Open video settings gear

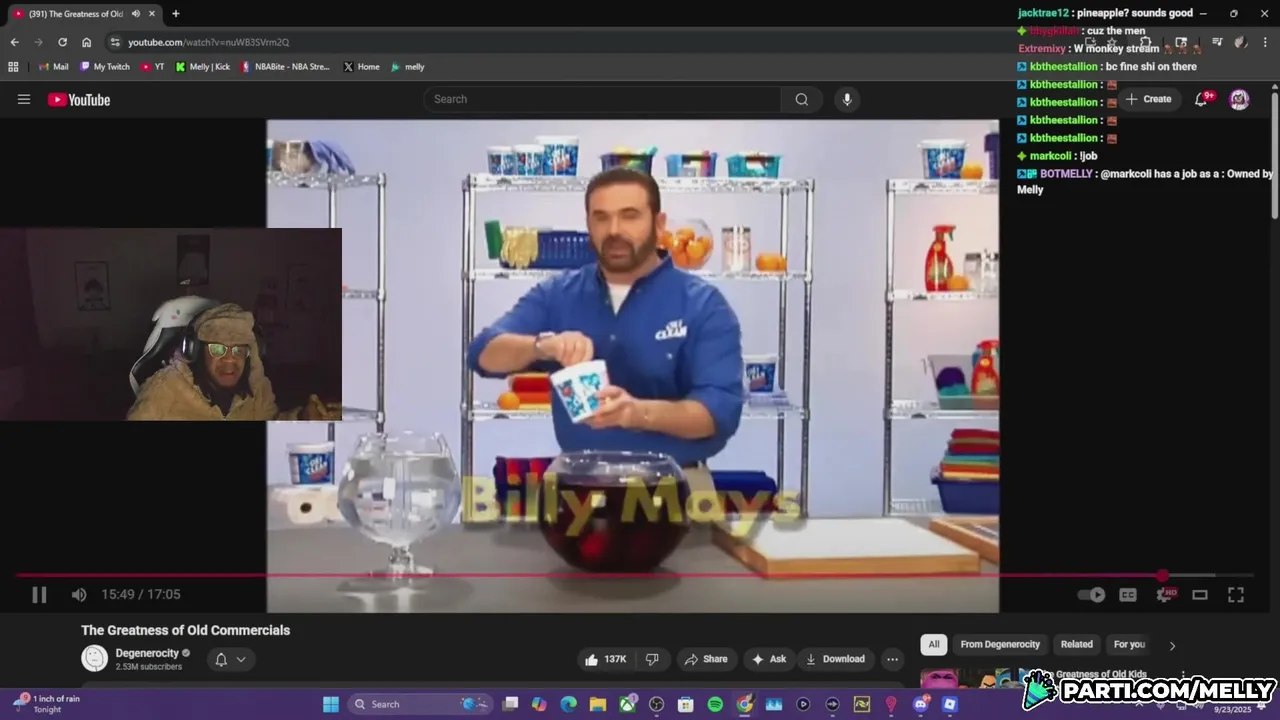pos(1165,594)
